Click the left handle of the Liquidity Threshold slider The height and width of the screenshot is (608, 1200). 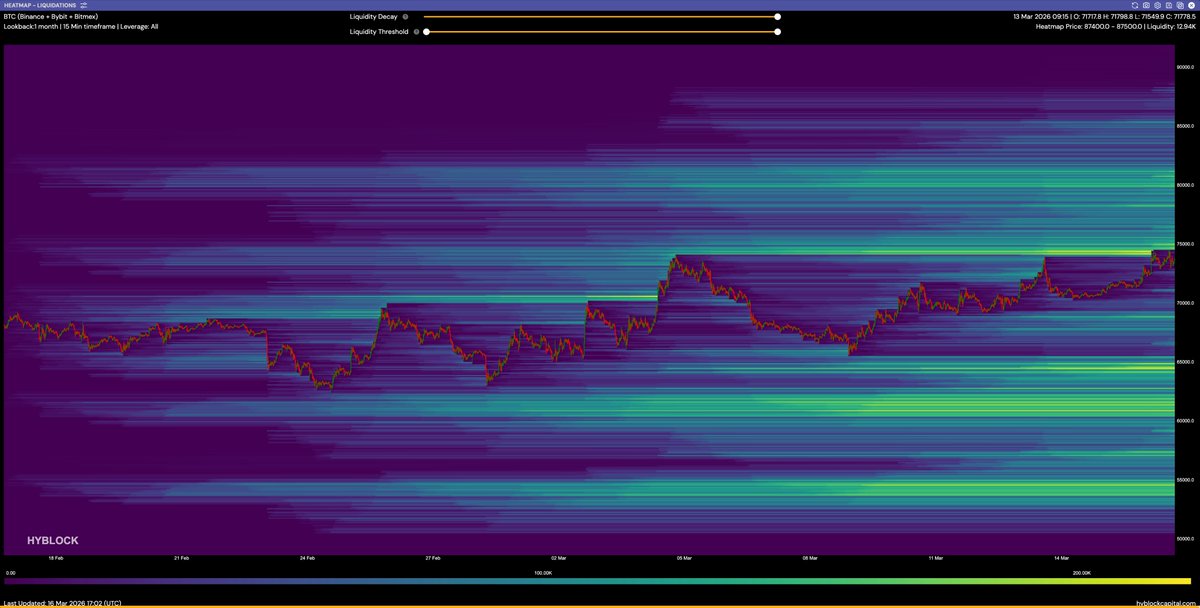pos(426,31)
